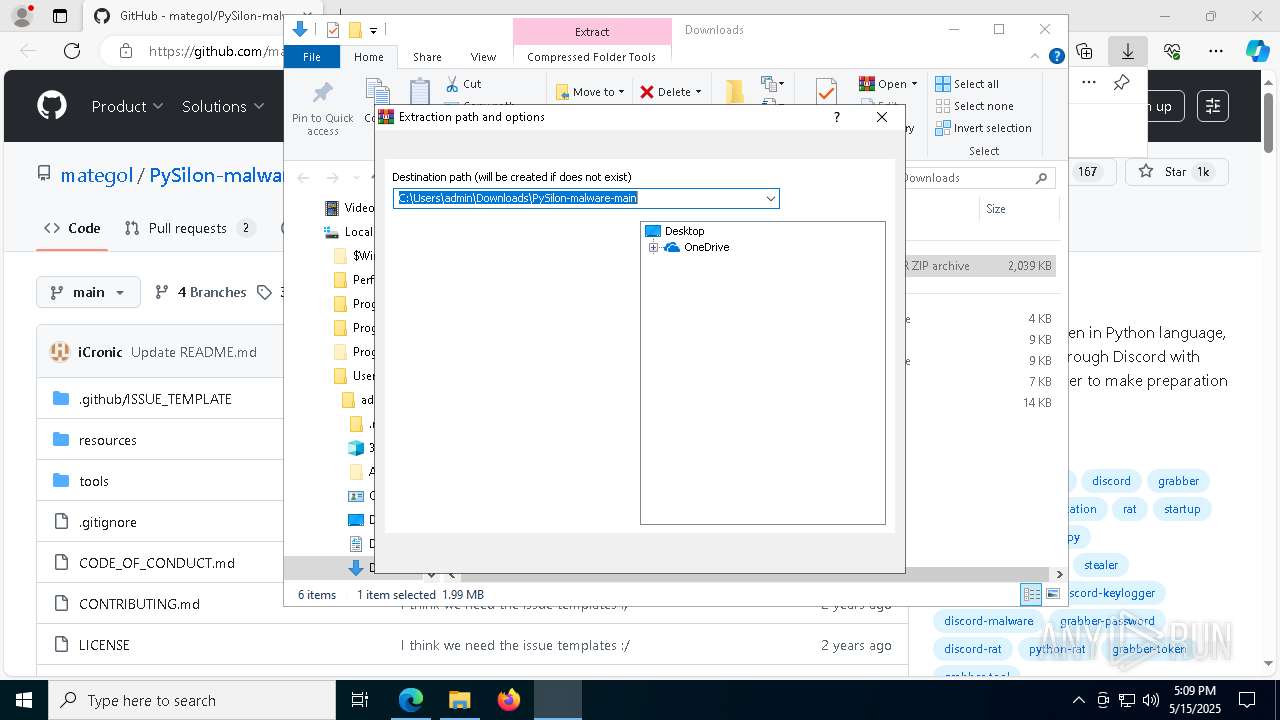Open notification center icon
The width and height of the screenshot is (1280, 720).
coord(1247,700)
